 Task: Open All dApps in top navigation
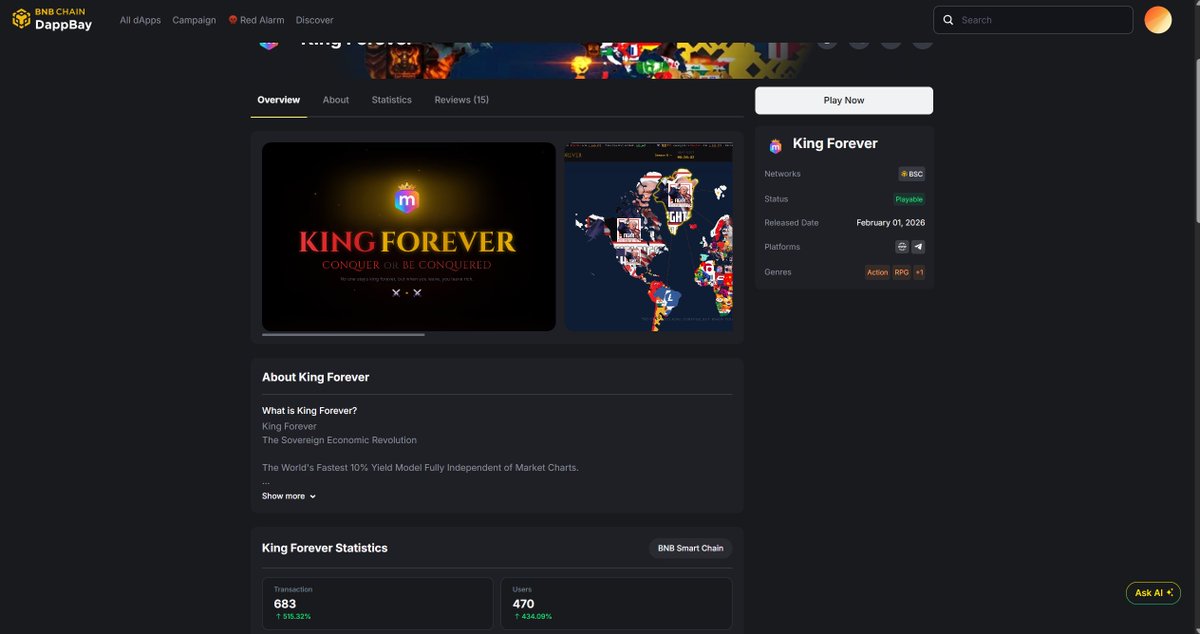140,20
